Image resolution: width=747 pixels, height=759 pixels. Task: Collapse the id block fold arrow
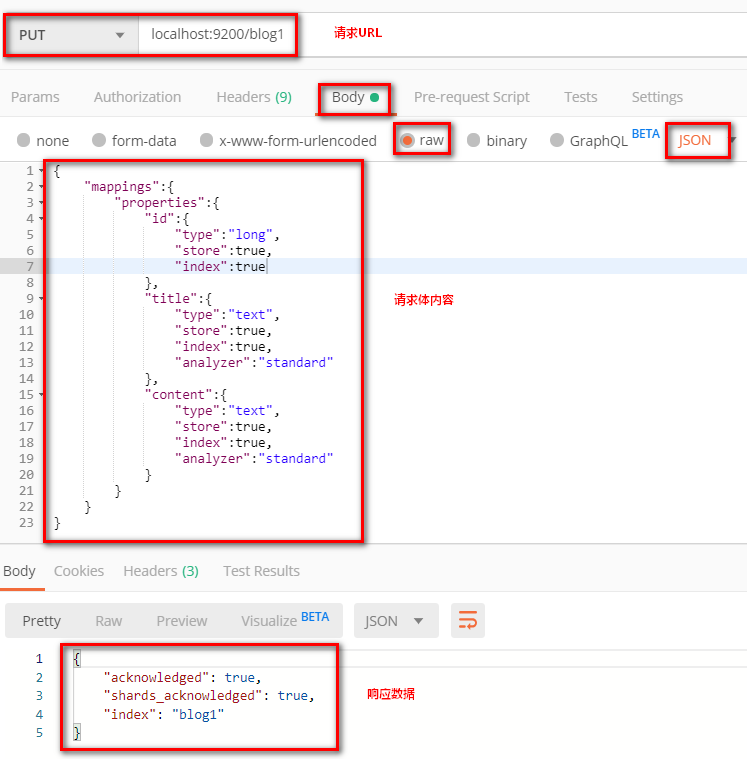[x=42, y=219]
